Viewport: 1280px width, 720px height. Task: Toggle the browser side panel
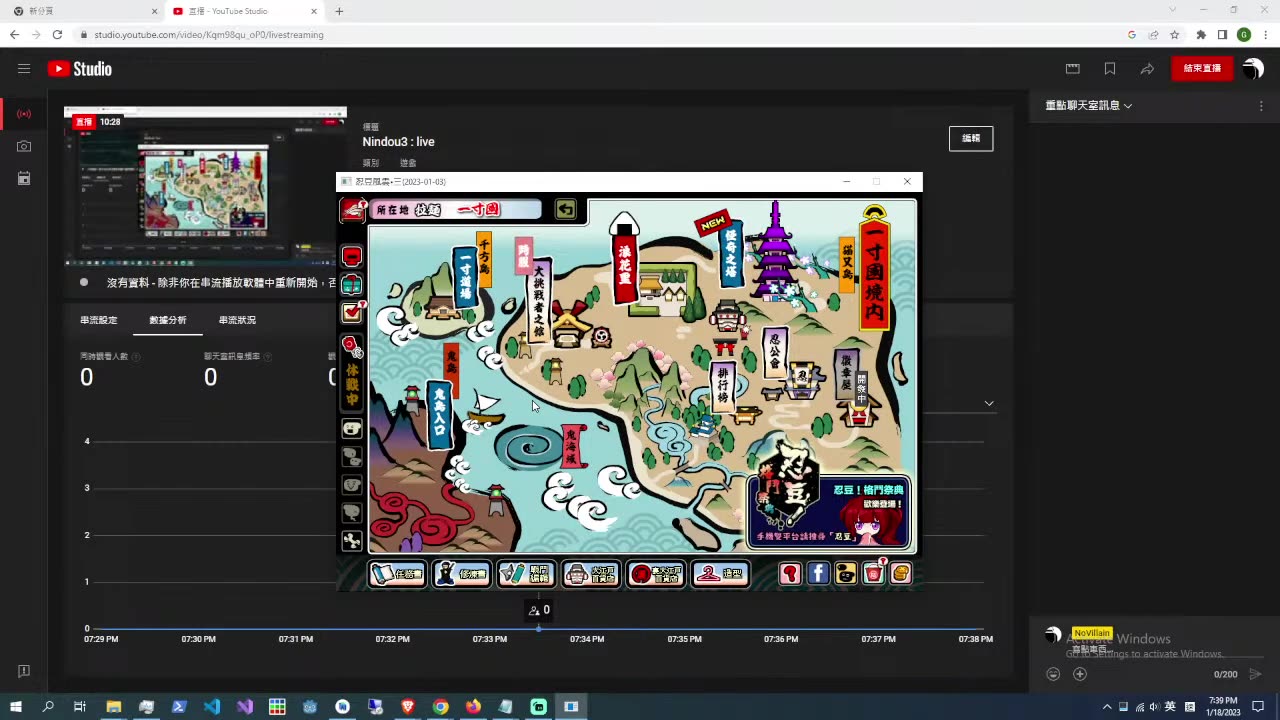coord(1222,34)
